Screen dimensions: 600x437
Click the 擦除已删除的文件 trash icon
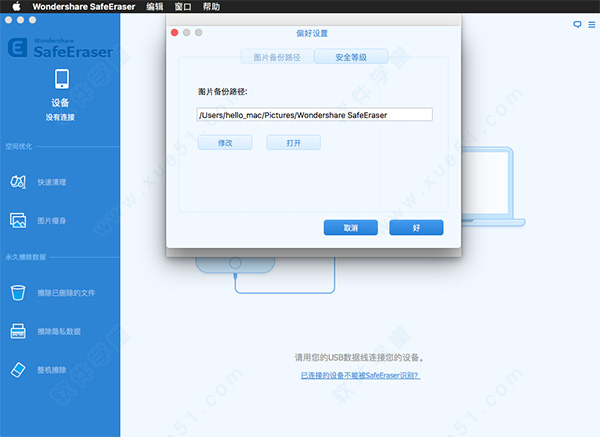pyautogui.click(x=19, y=292)
